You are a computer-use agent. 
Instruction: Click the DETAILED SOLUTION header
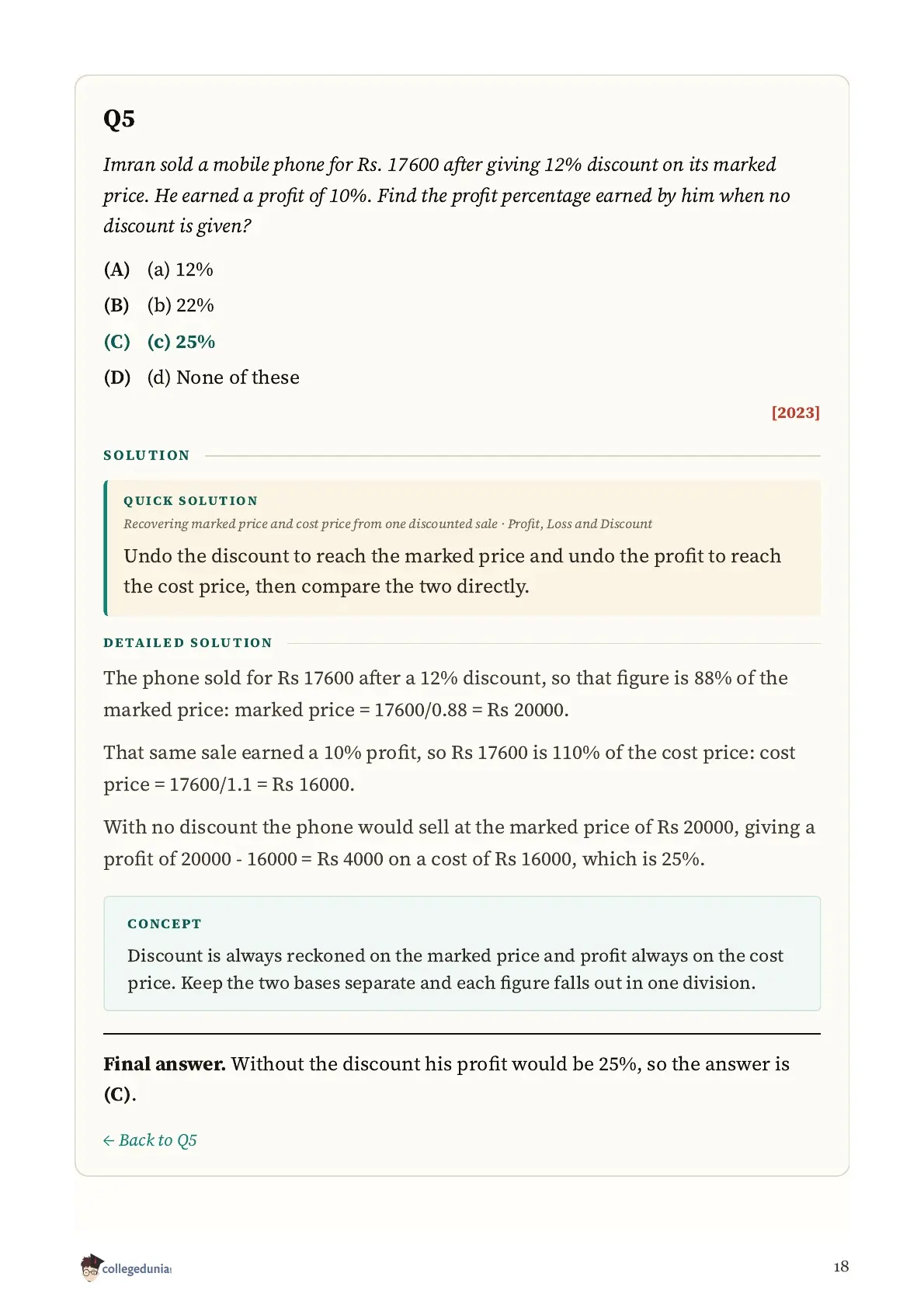click(x=188, y=643)
